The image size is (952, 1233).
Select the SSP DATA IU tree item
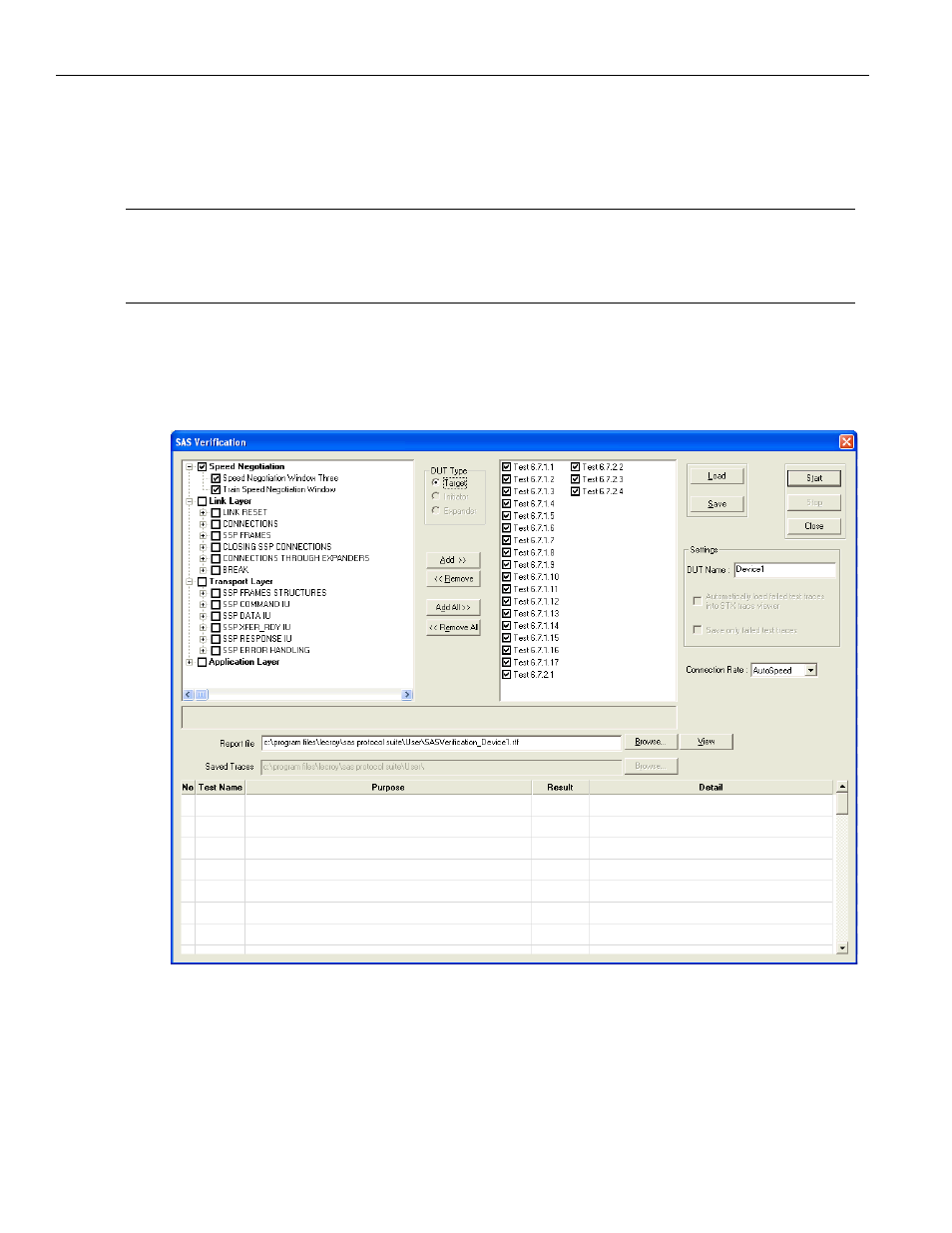click(x=246, y=616)
